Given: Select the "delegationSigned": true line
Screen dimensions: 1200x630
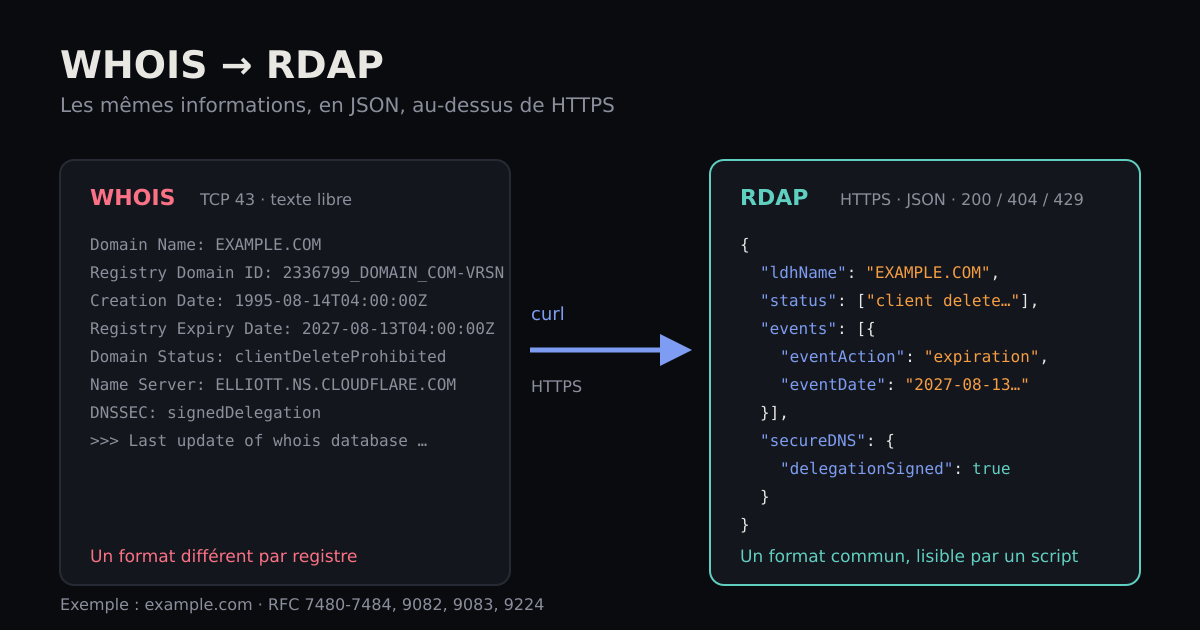Looking at the screenshot, I should click(x=895, y=469).
